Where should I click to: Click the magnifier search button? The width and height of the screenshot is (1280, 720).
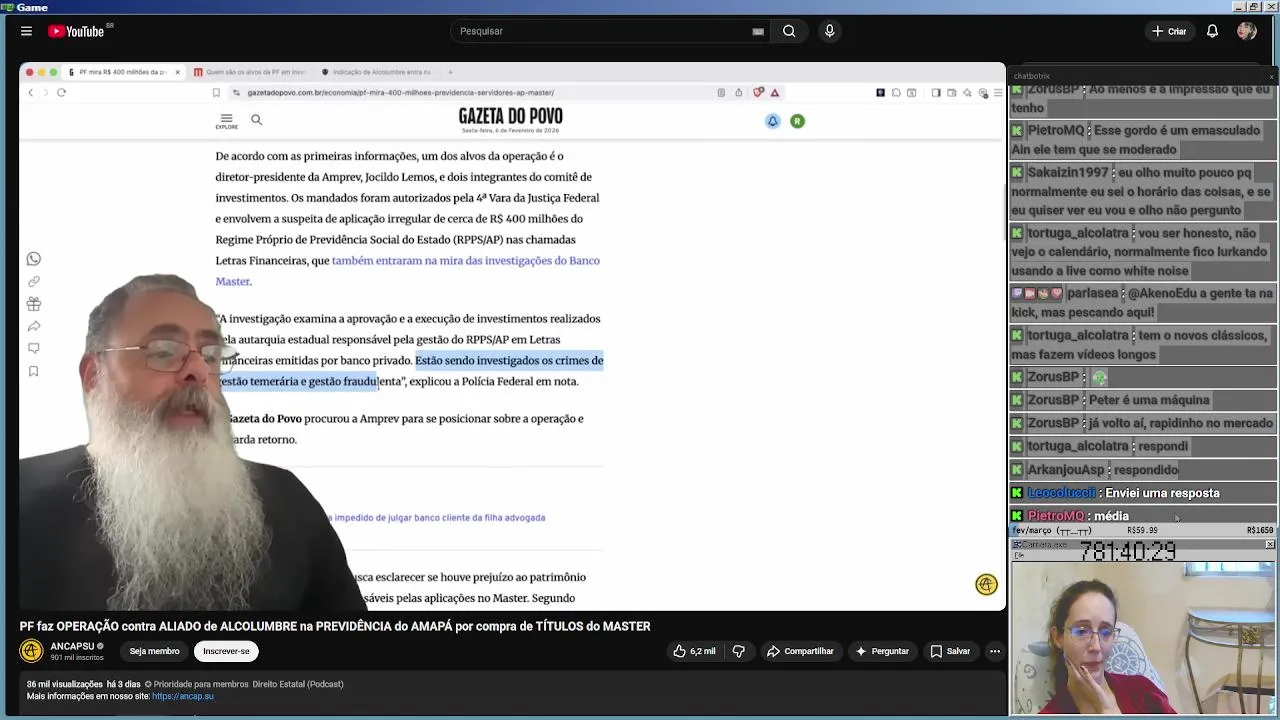789,31
